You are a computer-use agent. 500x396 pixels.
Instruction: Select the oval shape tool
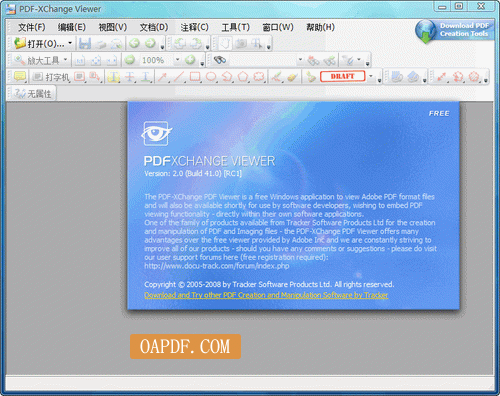[x=211, y=77]
